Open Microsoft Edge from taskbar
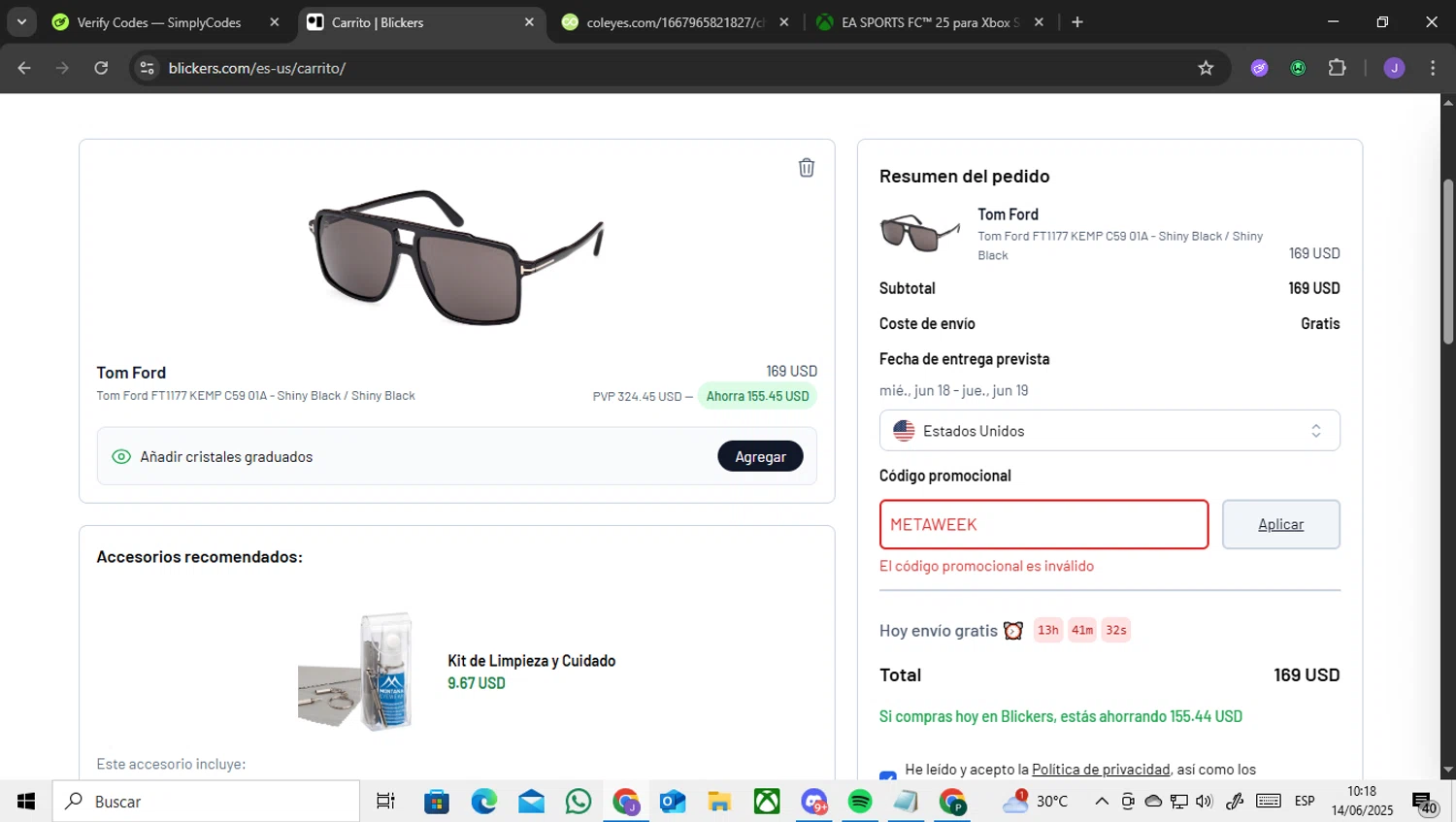Image resolution: width=1456 pixels, height=822 pixels. coord(484,802)
